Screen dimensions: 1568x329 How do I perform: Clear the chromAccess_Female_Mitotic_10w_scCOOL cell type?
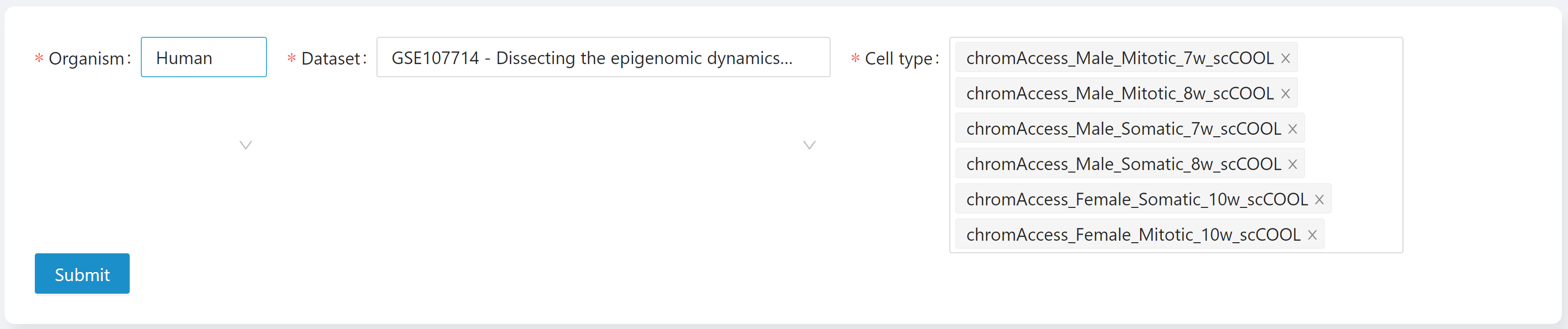1312,235
